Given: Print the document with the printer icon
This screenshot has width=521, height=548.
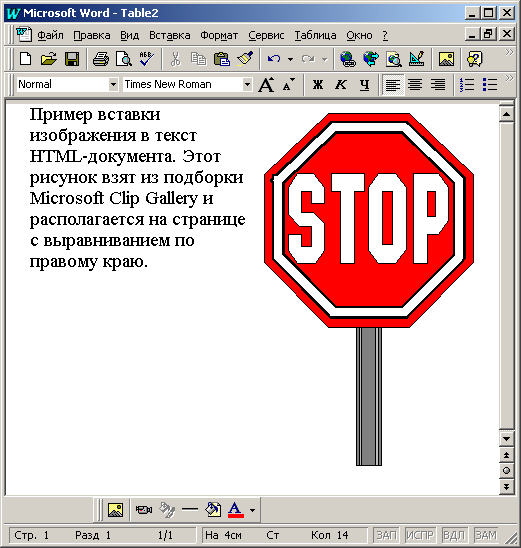Looking at the screenshot, I should 101,59.
